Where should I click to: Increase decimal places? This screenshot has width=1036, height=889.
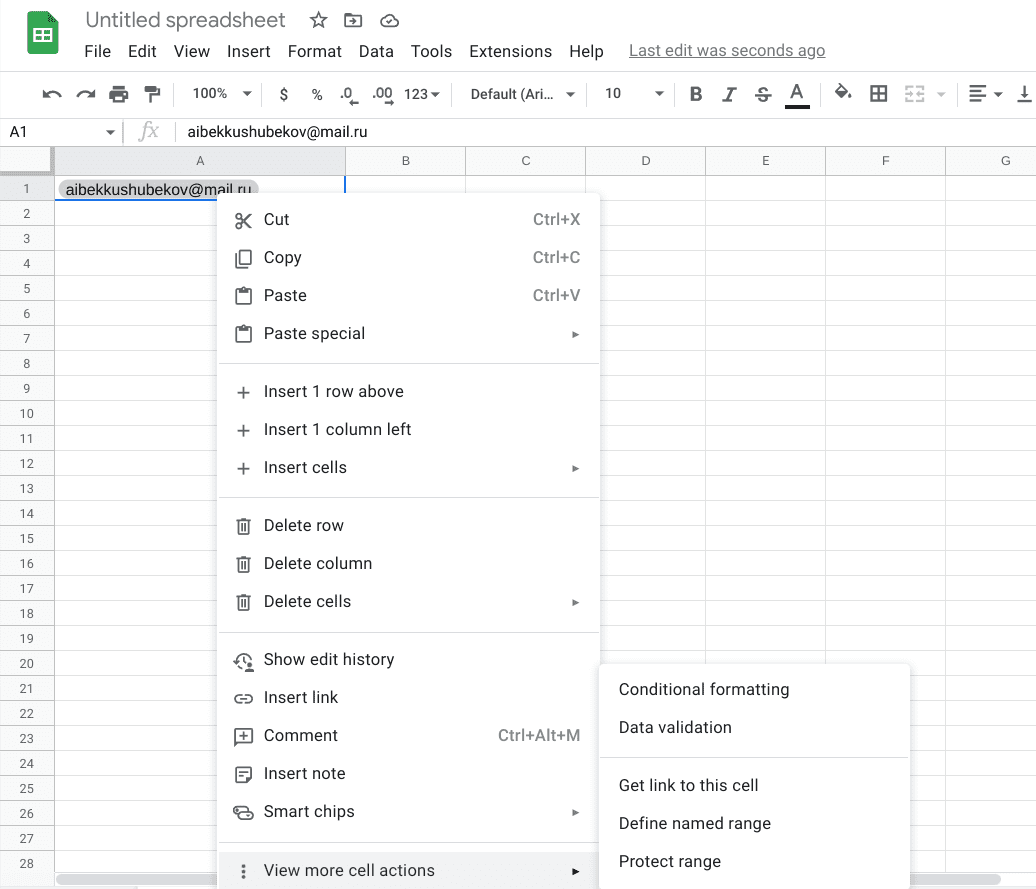[383, 95]
